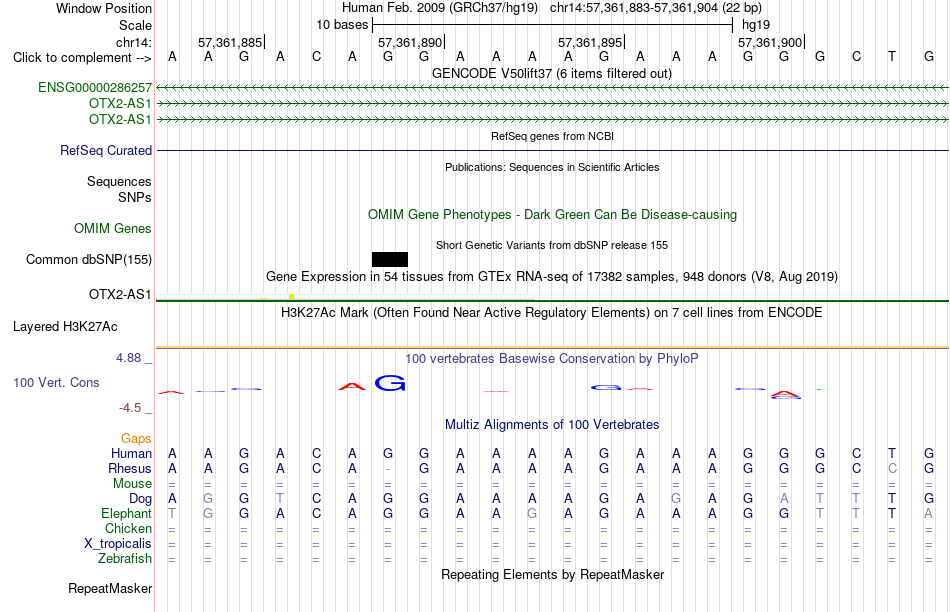Screen dimensions: 950x612
Task: Click Repeating Elements by RepeatMasker title
Action: tap(552, 574)
